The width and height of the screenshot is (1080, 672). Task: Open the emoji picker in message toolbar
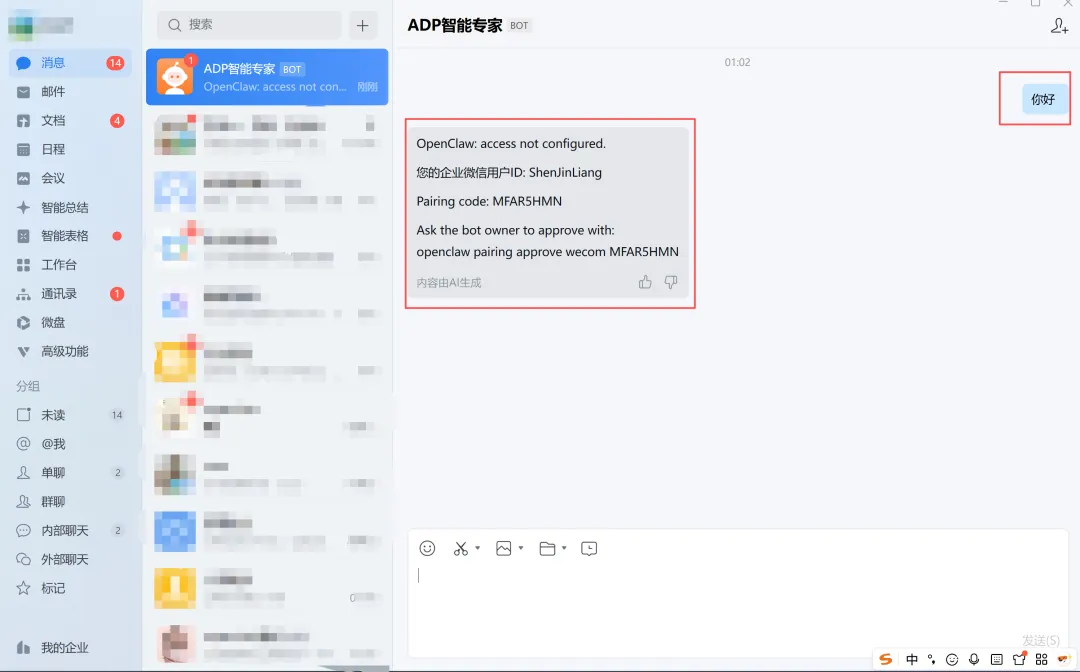(x=427, y=548)
